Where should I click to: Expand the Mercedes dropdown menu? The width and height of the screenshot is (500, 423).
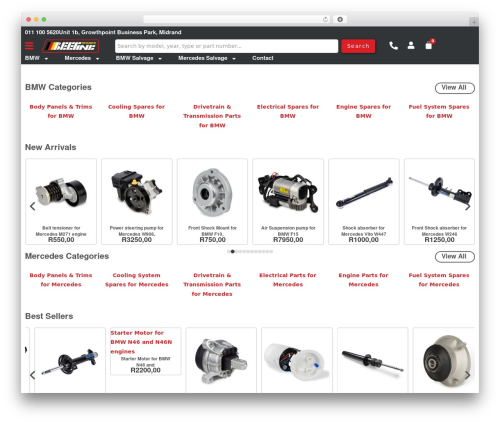(x=82, y=58)
